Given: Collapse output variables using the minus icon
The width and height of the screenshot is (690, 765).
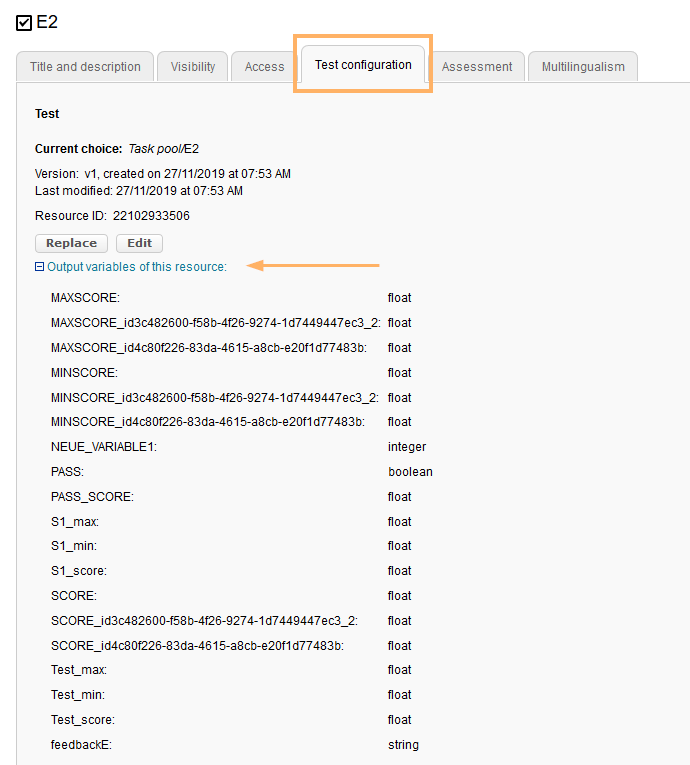Looking at the screenshot, I should click(39, 267).
